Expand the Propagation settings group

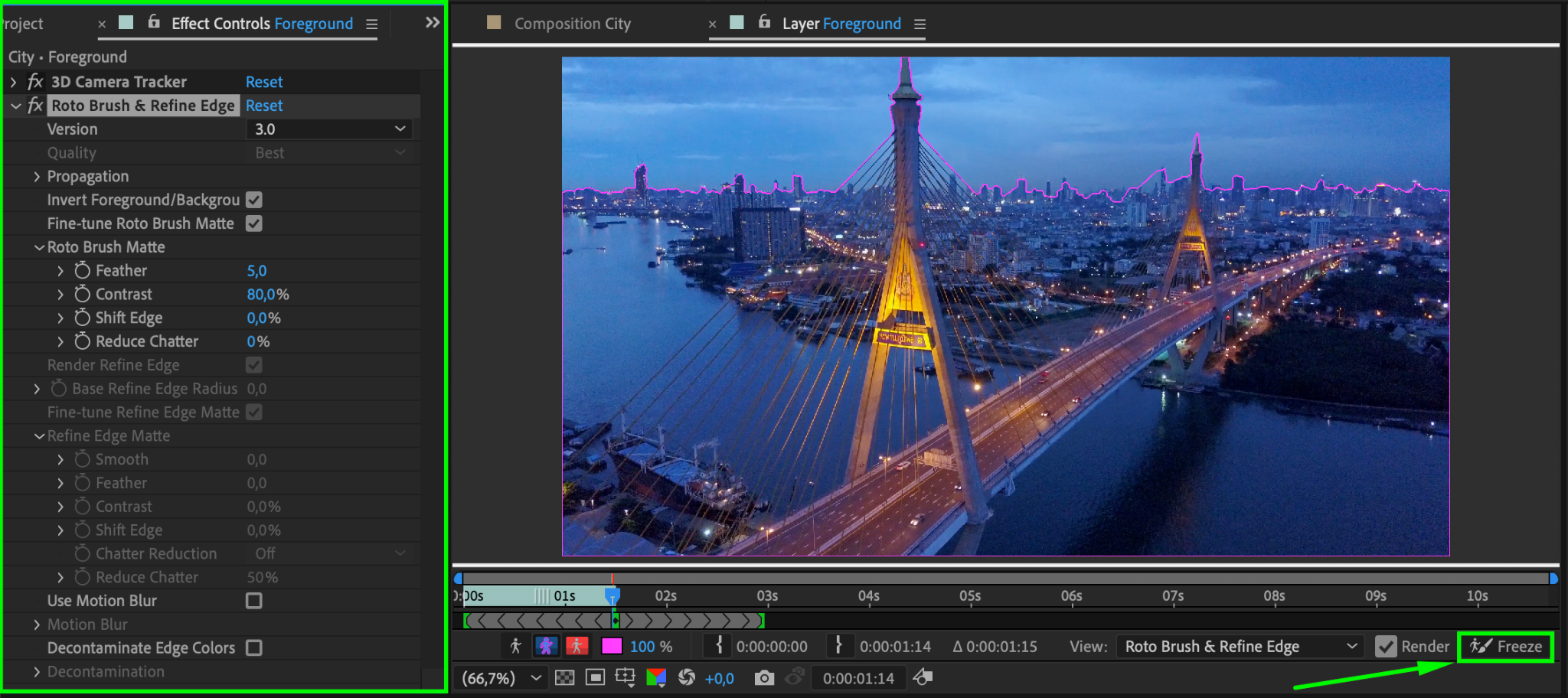coord(37,177)
